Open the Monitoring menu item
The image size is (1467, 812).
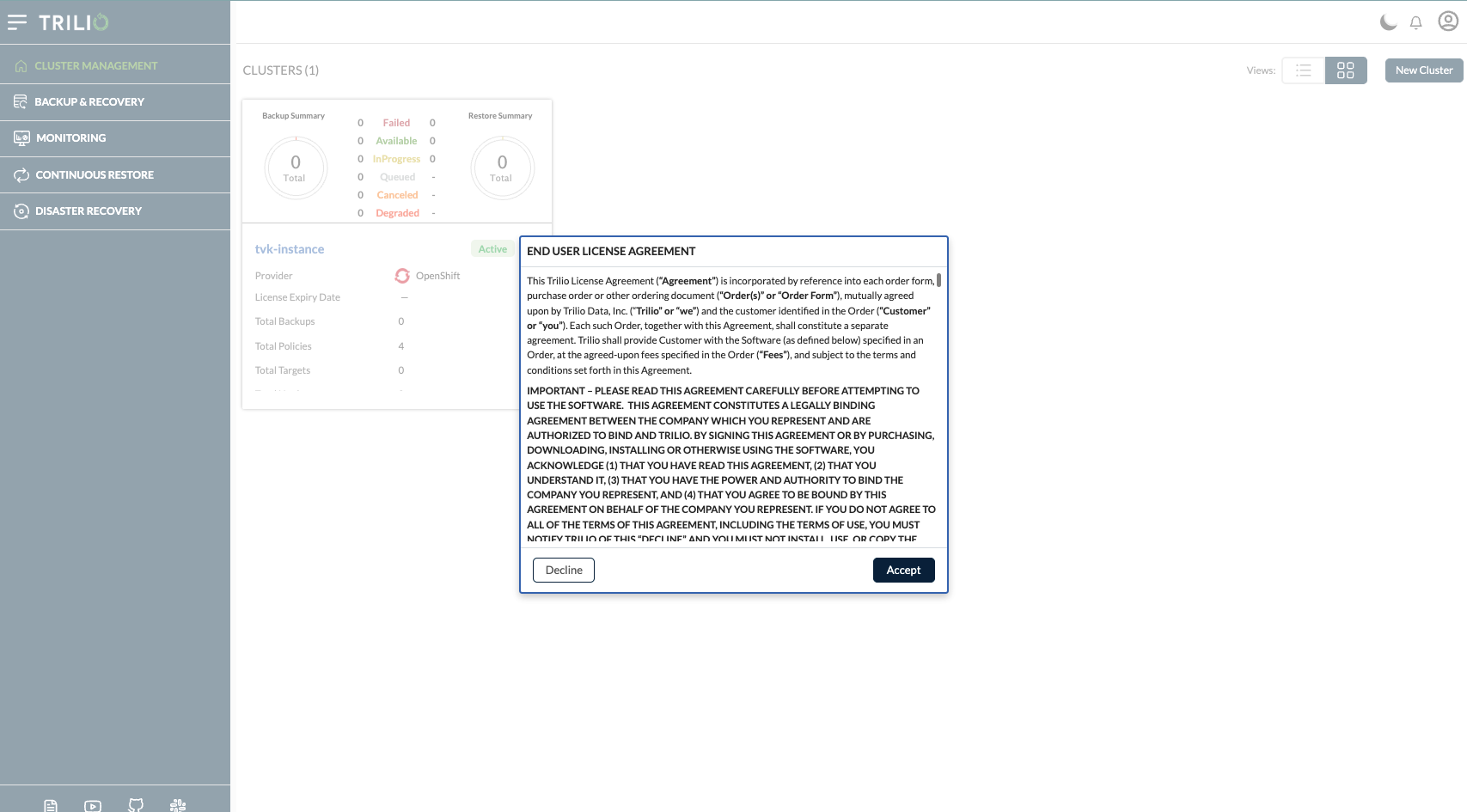(x=70, y=138)
